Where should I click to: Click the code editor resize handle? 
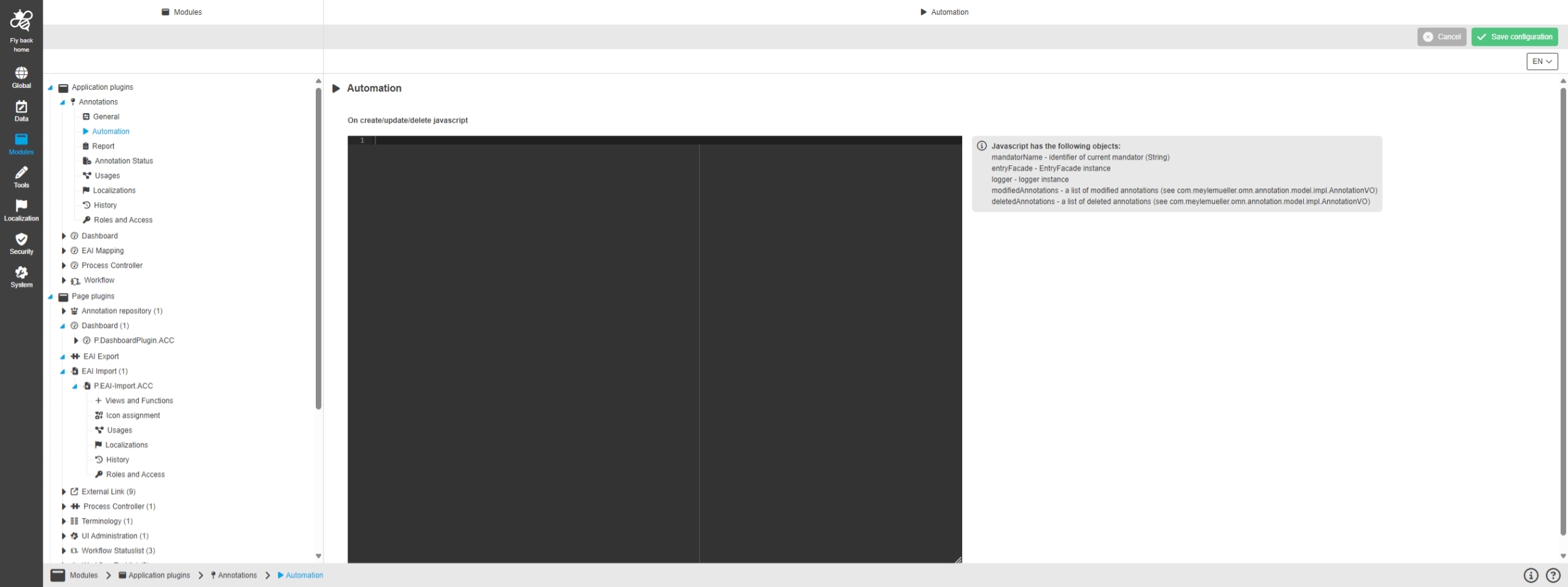(x=958, y=559)
